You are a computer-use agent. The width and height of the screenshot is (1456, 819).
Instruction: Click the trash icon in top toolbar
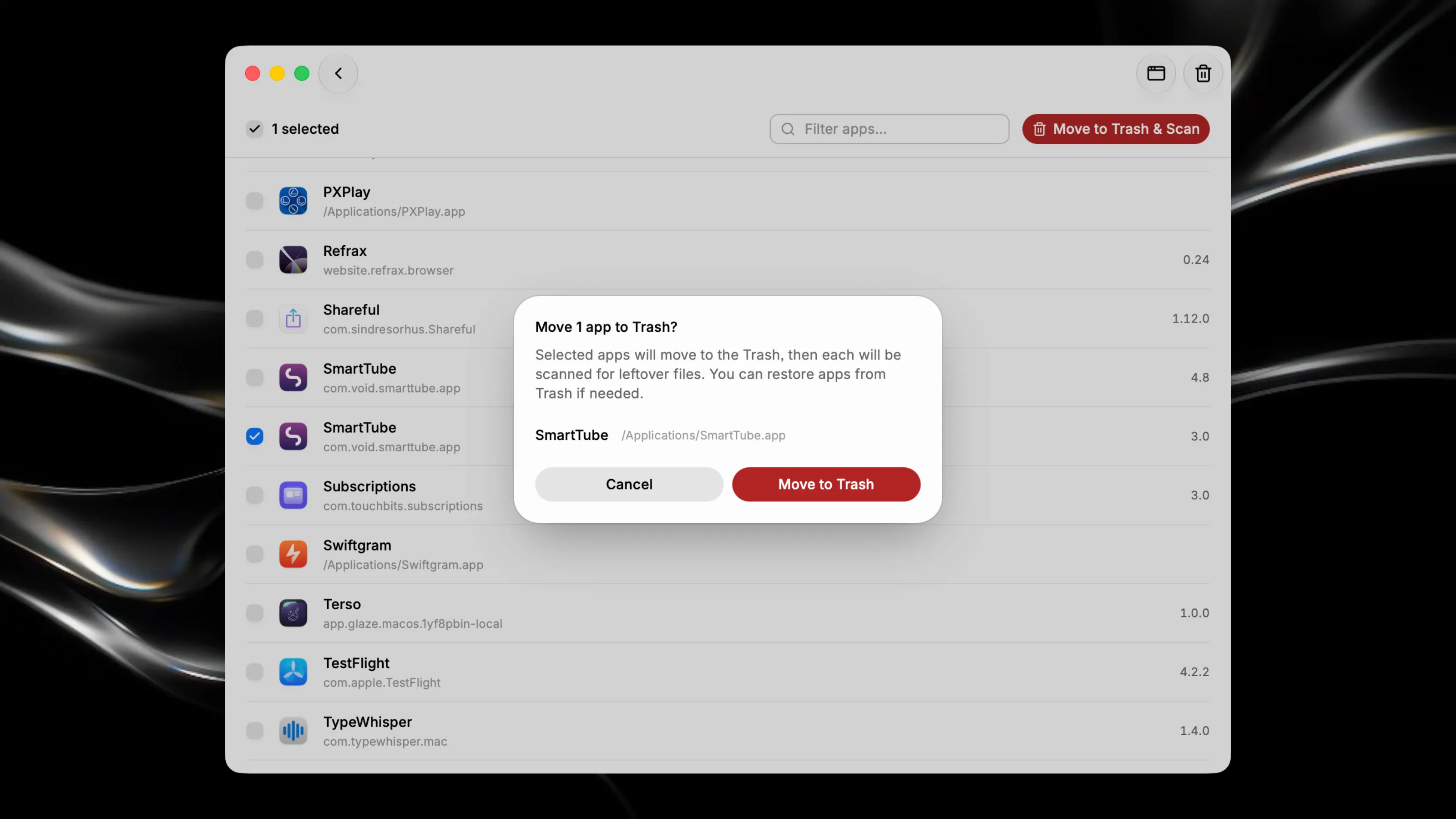click(x=1203, y=73)
